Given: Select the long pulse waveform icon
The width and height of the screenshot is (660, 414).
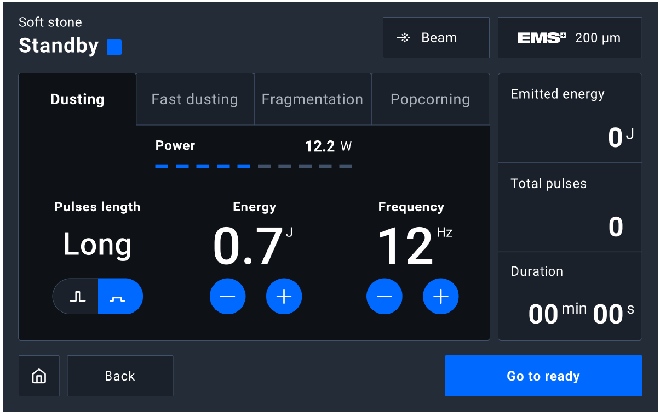Looking at the screenshot, I should (x=120, y=296).
